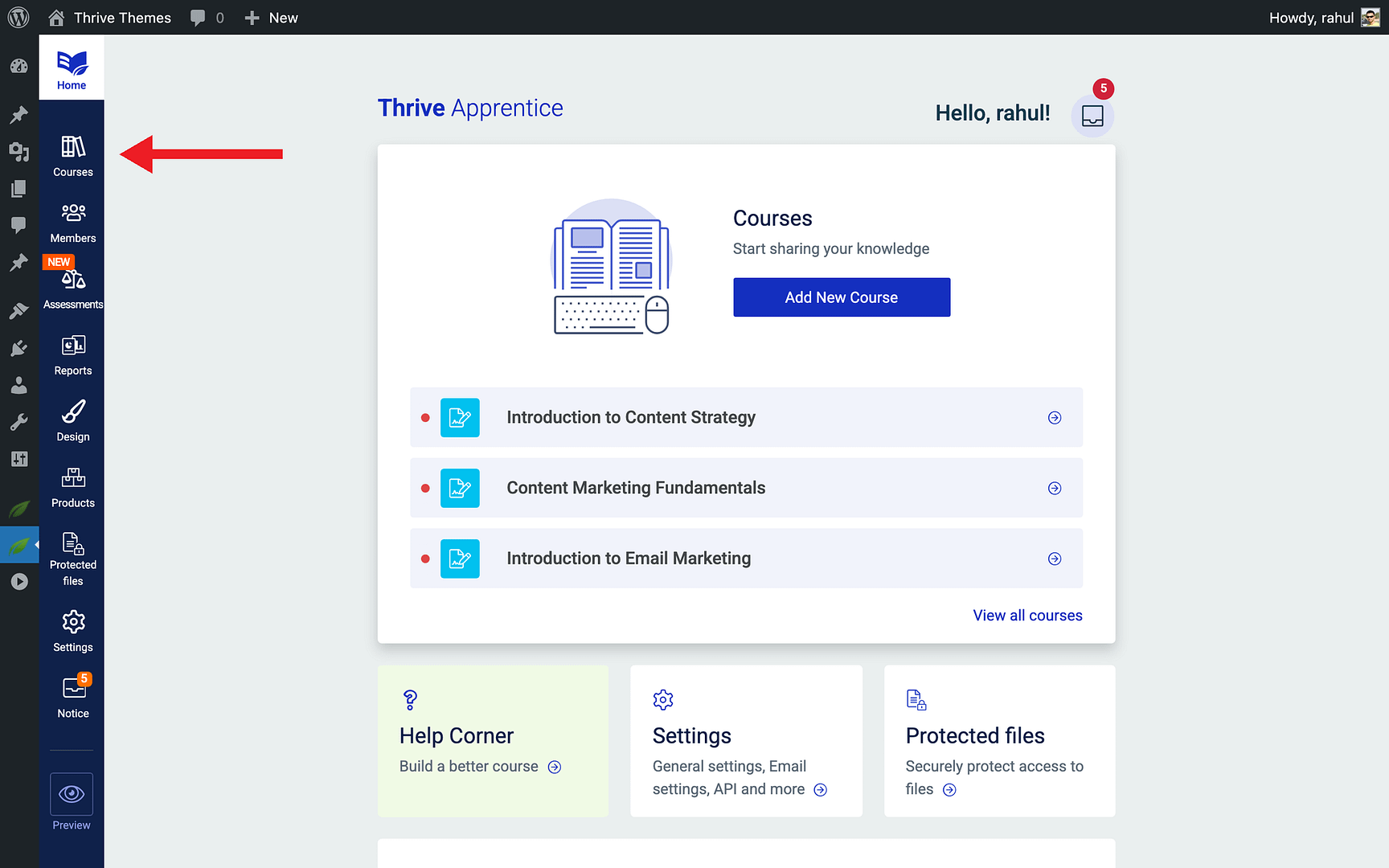The width and height of the screenshot is (1389, 868).
Task: Open Products in the Thrive sidebar
Action: click(x=72, y=485)
